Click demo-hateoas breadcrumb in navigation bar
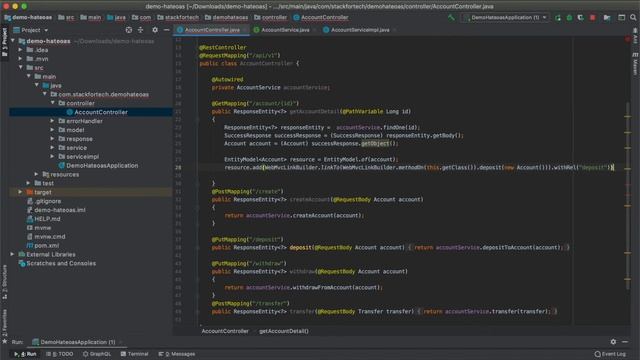This screenshot has width=640, height=360. point(28,18)
